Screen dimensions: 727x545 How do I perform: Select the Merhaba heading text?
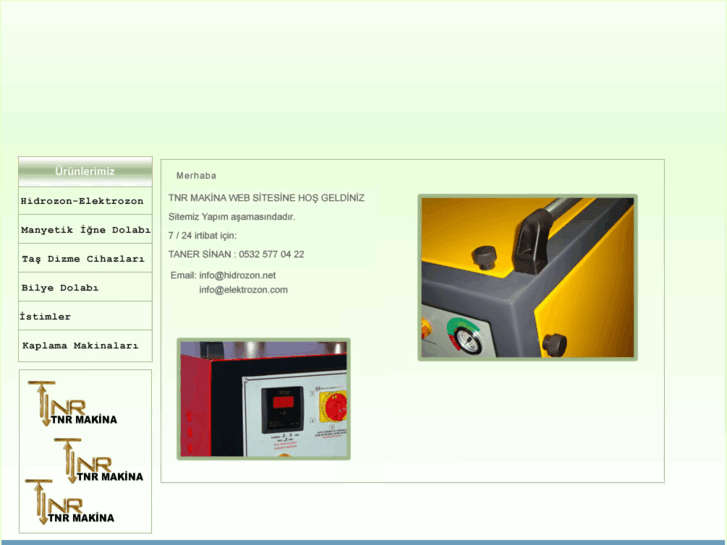click(196, 176)
